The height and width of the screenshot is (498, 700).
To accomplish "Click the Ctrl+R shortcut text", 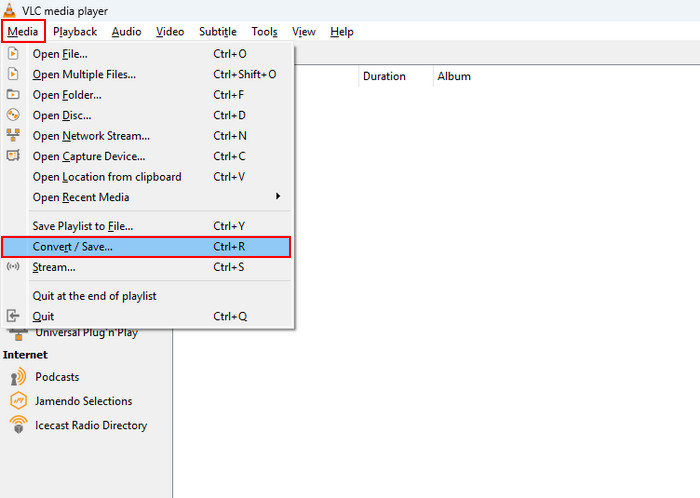I will [229, 247].
